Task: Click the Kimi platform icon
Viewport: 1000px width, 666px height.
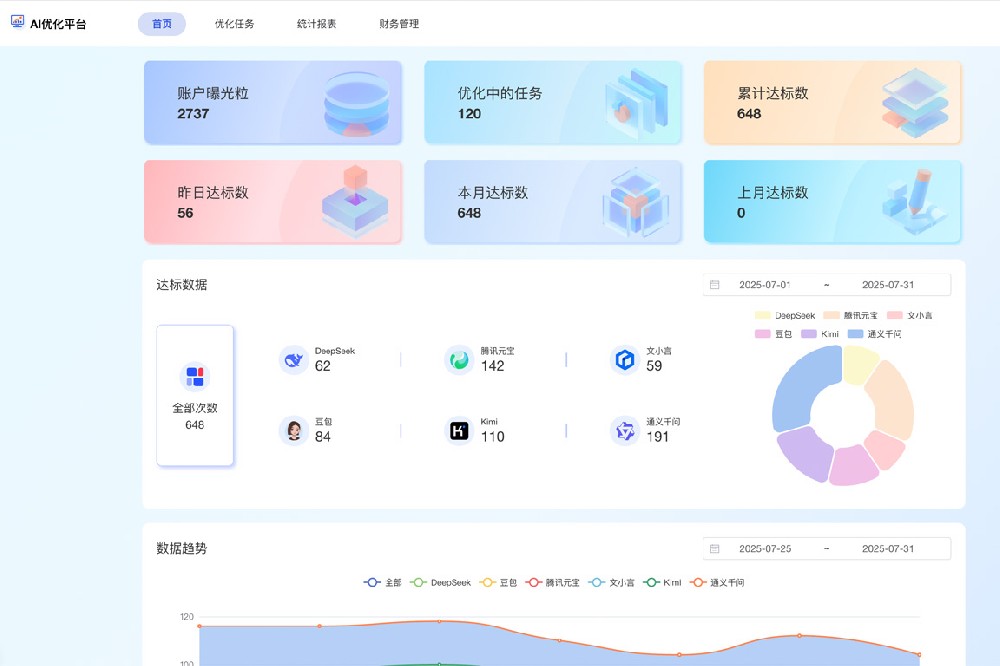Action: tap(459, 431)
